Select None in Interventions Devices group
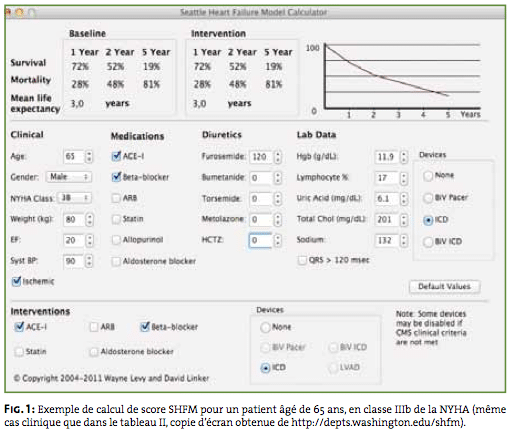510x442 pixels. coord(265,327)
